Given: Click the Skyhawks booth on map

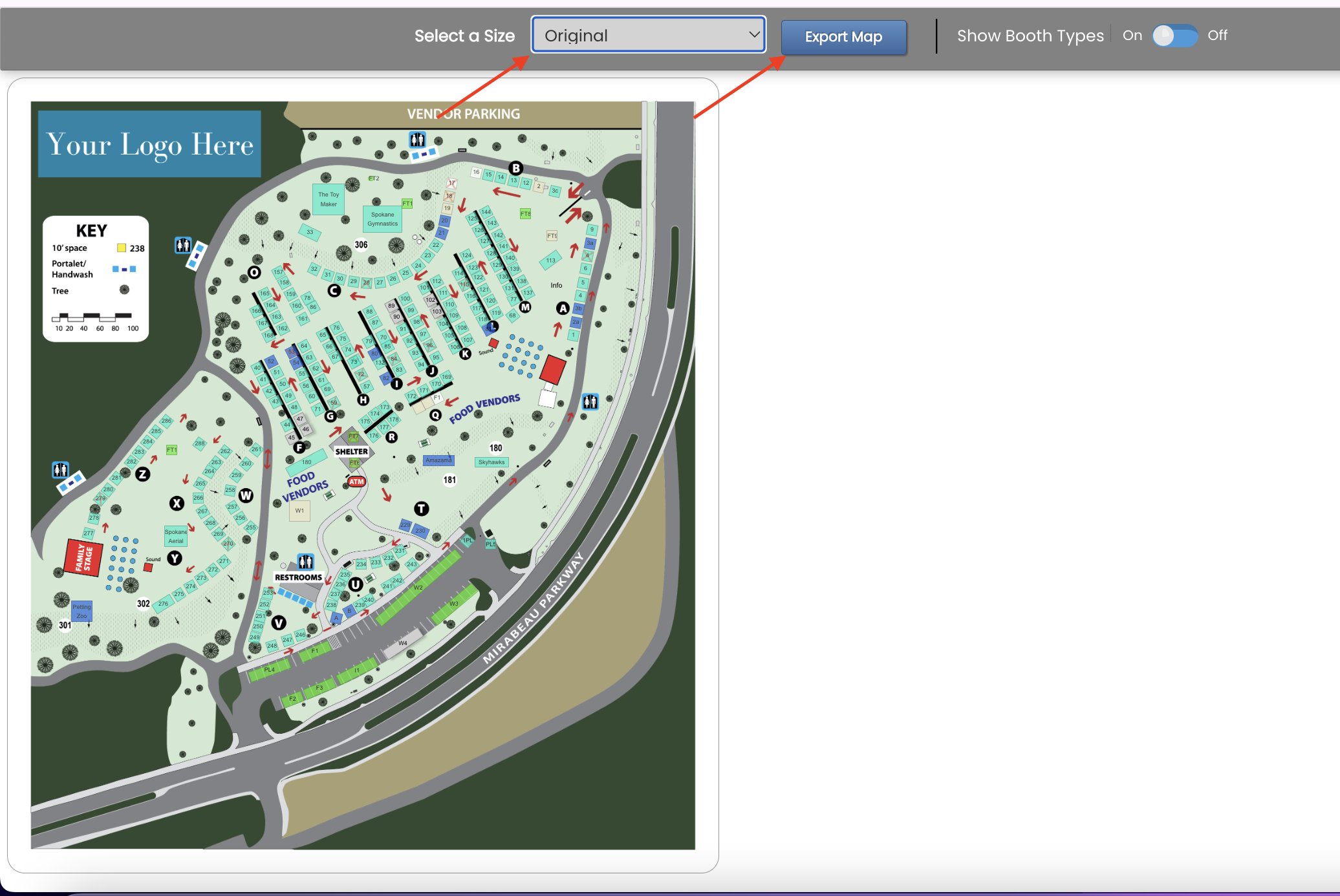Looking at the screenshot, I should coord(492,462).
